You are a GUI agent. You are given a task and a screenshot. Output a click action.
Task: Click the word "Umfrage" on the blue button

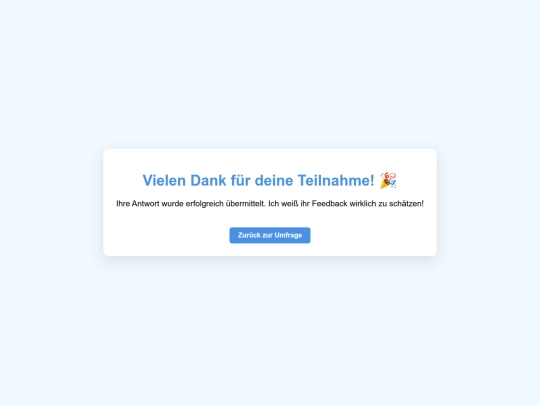click(x=288, y=235)
